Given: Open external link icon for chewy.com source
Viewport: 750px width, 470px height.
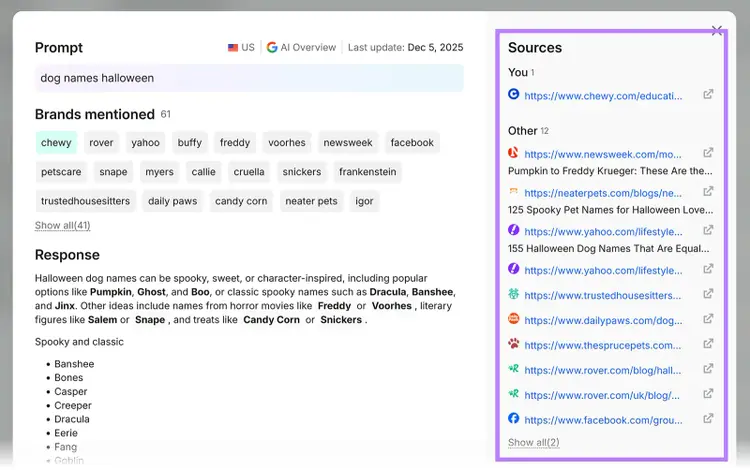Looking at the screenshot, I should (x=708, y=94).
